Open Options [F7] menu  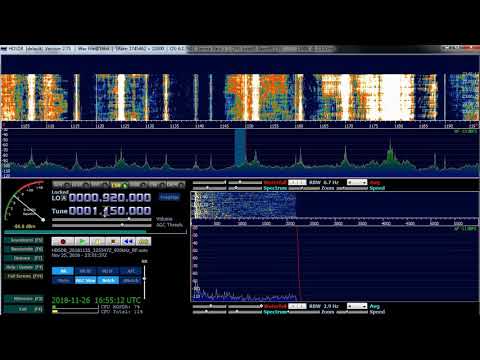(x=24, y=258)
